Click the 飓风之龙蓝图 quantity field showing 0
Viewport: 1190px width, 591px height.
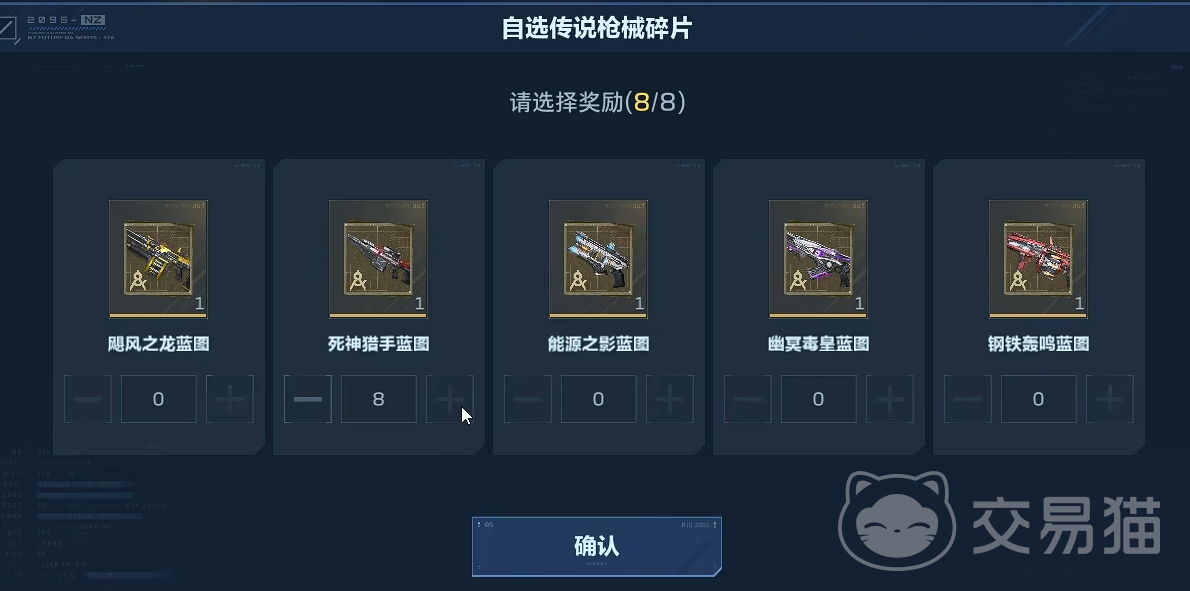pos(158,399)
